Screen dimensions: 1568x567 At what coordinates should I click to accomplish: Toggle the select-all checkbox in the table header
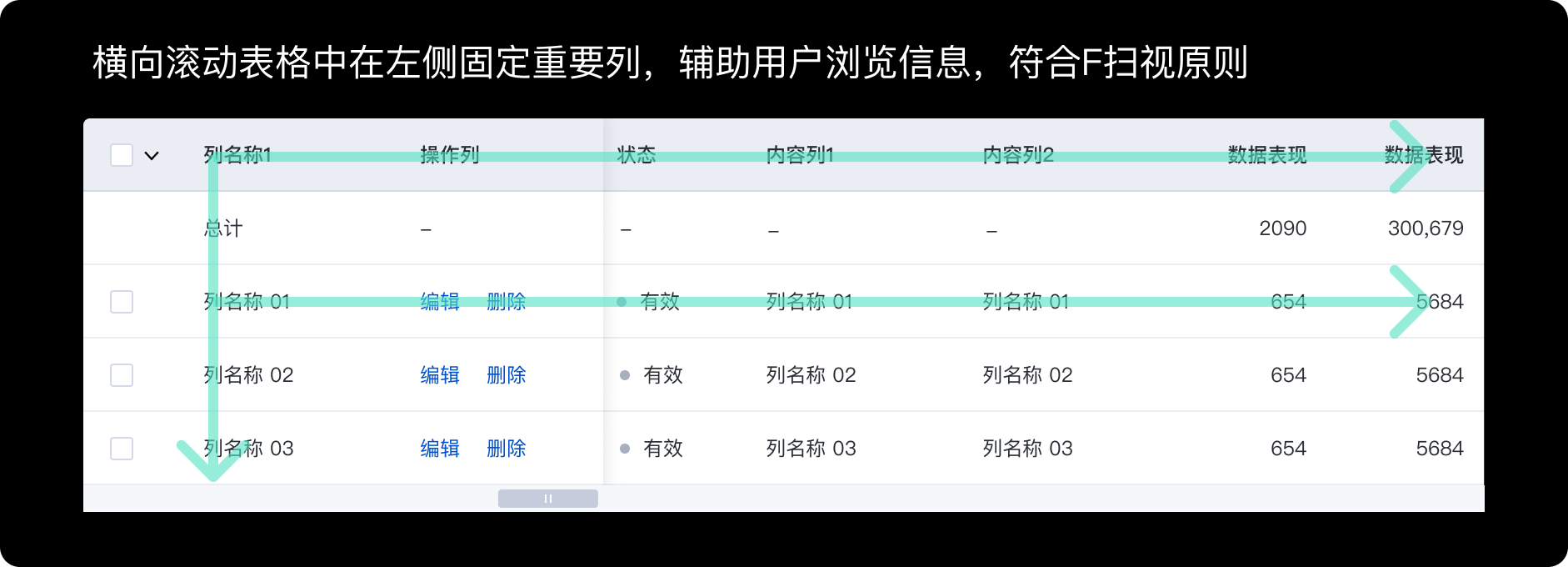coord(122,155)
